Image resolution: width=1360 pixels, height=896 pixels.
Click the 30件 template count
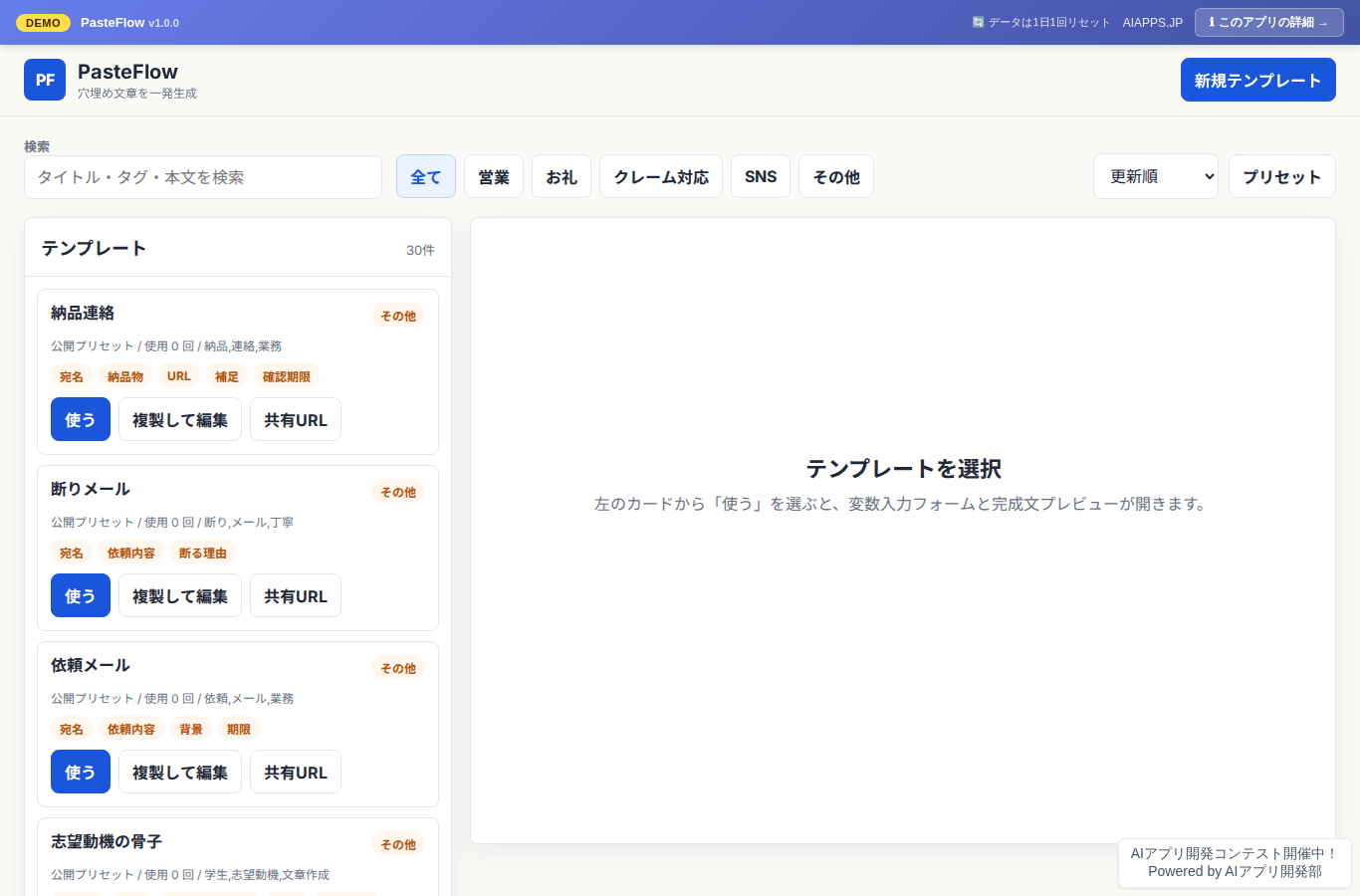click(420, 250)
